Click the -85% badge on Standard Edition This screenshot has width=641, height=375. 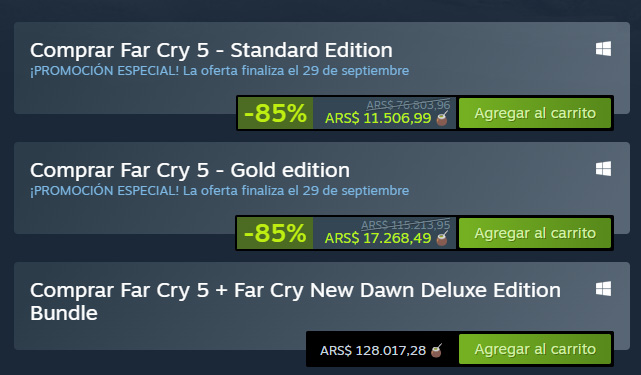[x=275, y=113]
